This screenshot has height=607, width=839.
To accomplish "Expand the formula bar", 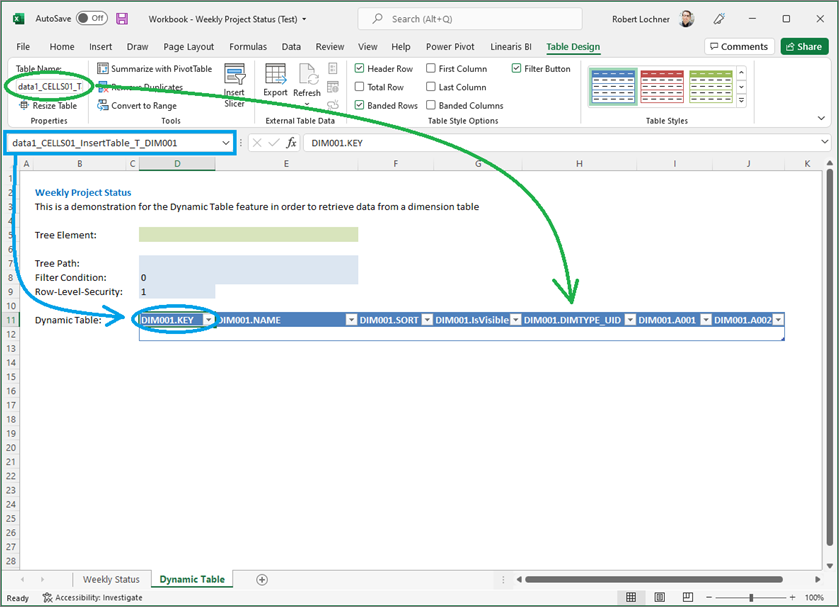I will tap(825, 142).
